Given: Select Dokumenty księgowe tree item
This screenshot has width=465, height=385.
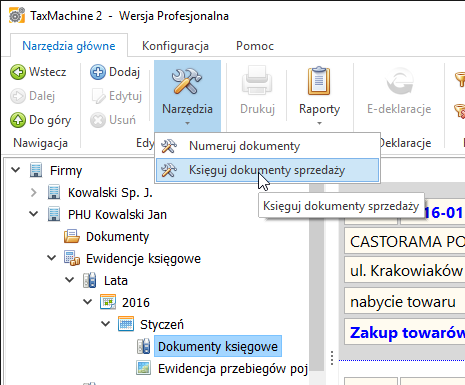Looking at the screenshot, I should click(218, 346).
